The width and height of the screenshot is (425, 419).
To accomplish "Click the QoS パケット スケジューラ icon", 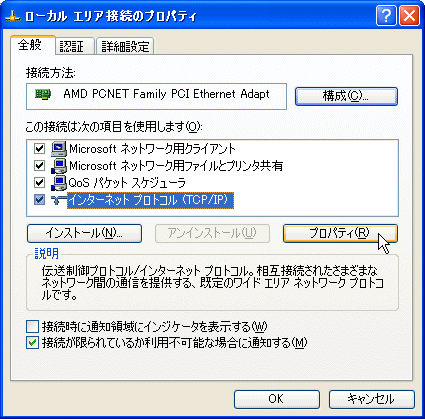I will point(59,183).
